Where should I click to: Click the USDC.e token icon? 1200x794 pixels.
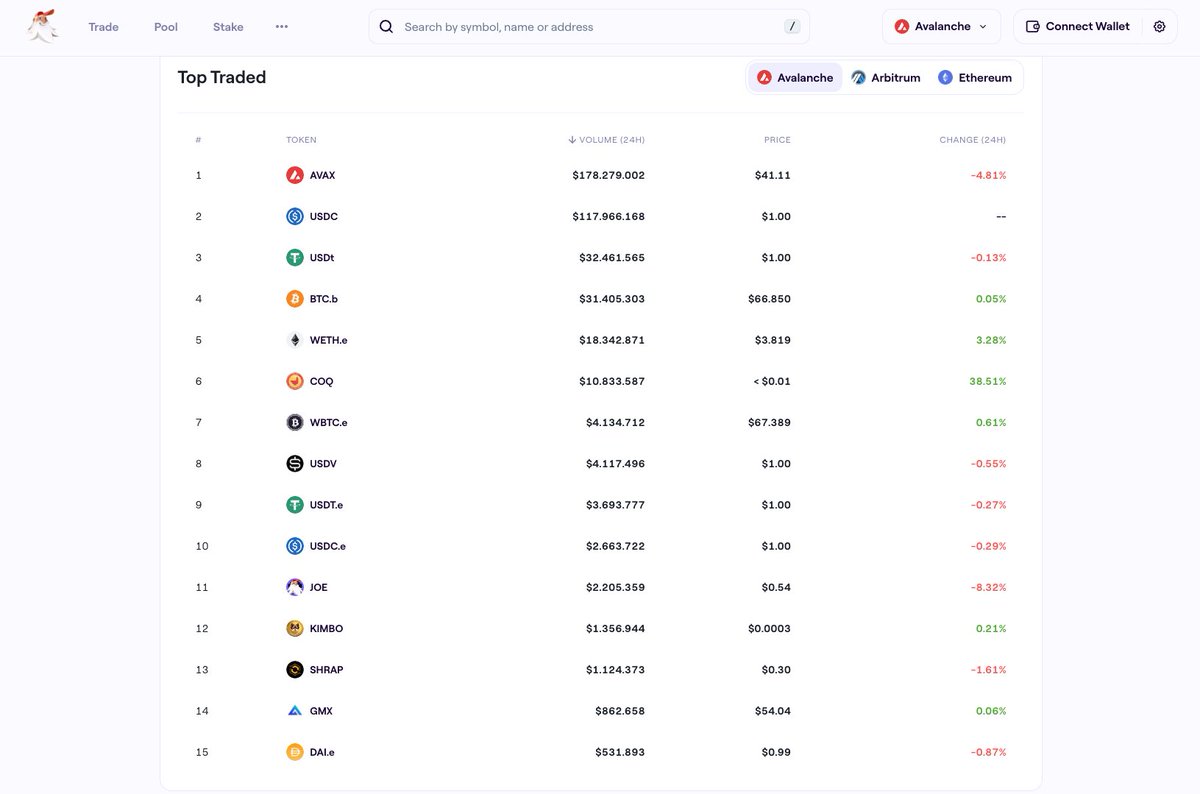(294, 546)
